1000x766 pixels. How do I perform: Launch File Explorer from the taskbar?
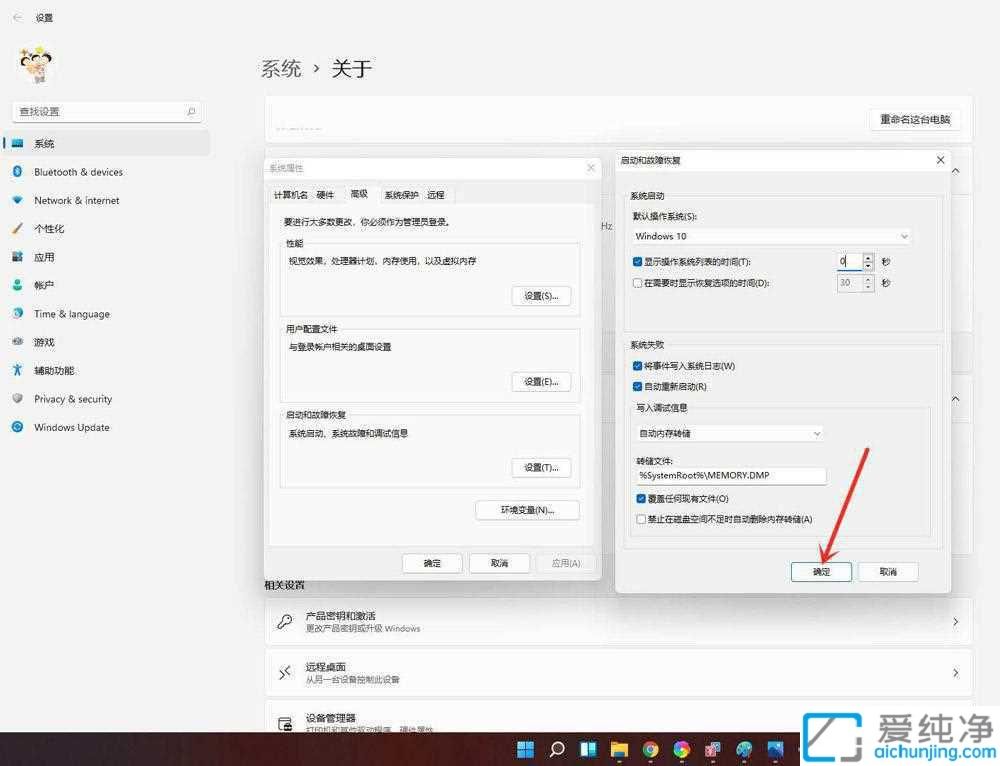[619, 749]
